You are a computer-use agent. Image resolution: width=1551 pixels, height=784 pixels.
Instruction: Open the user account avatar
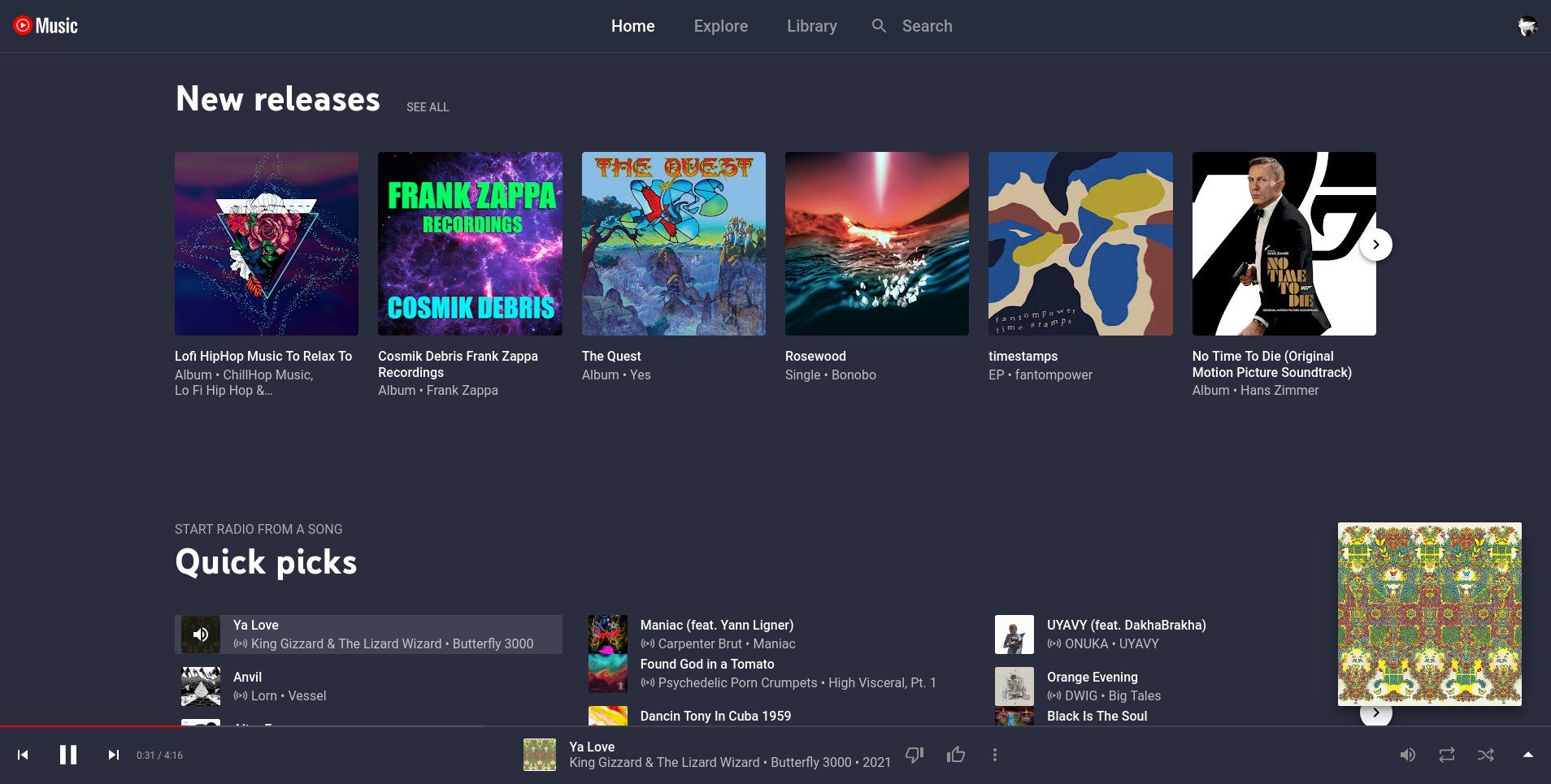[1527, 26]
